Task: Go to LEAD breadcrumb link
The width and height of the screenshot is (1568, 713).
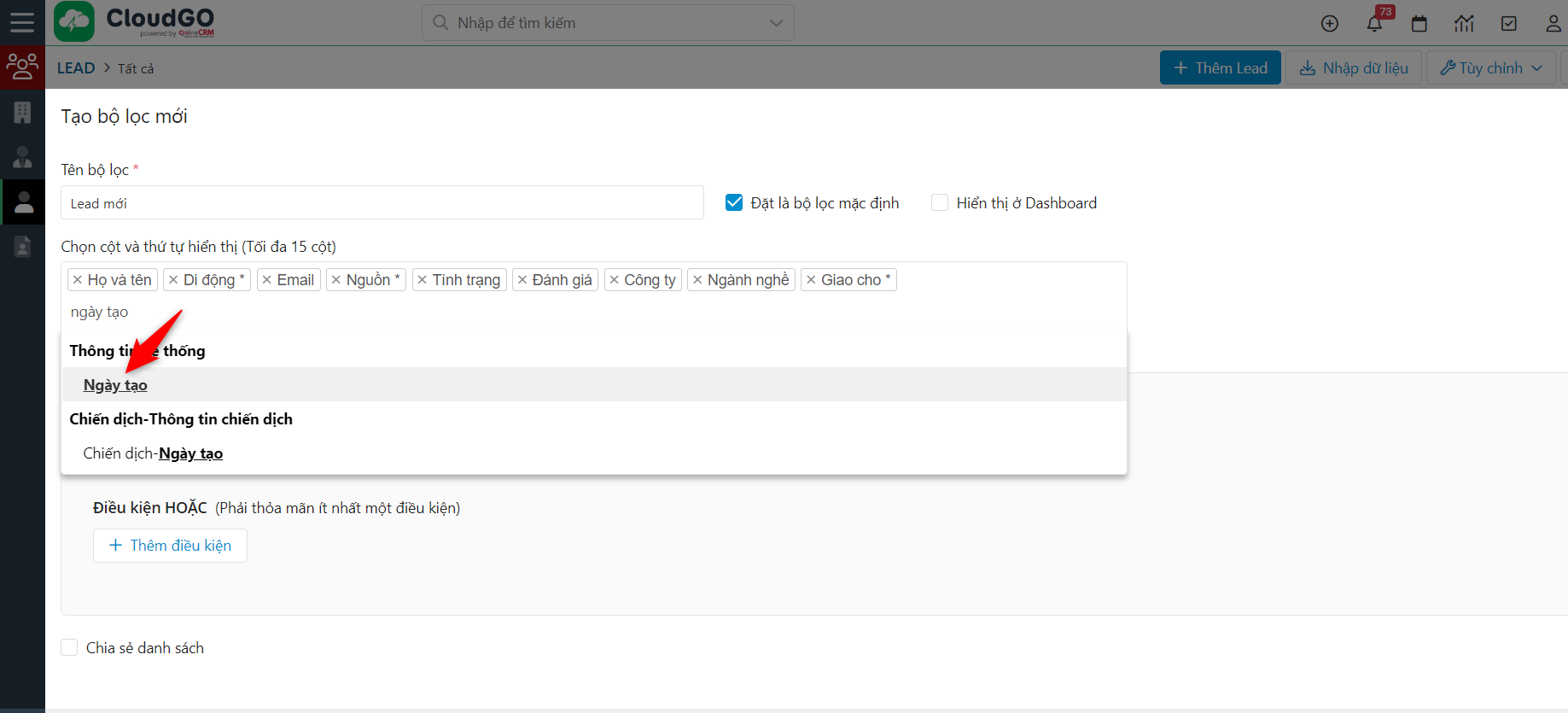Action: click(76, 68)
